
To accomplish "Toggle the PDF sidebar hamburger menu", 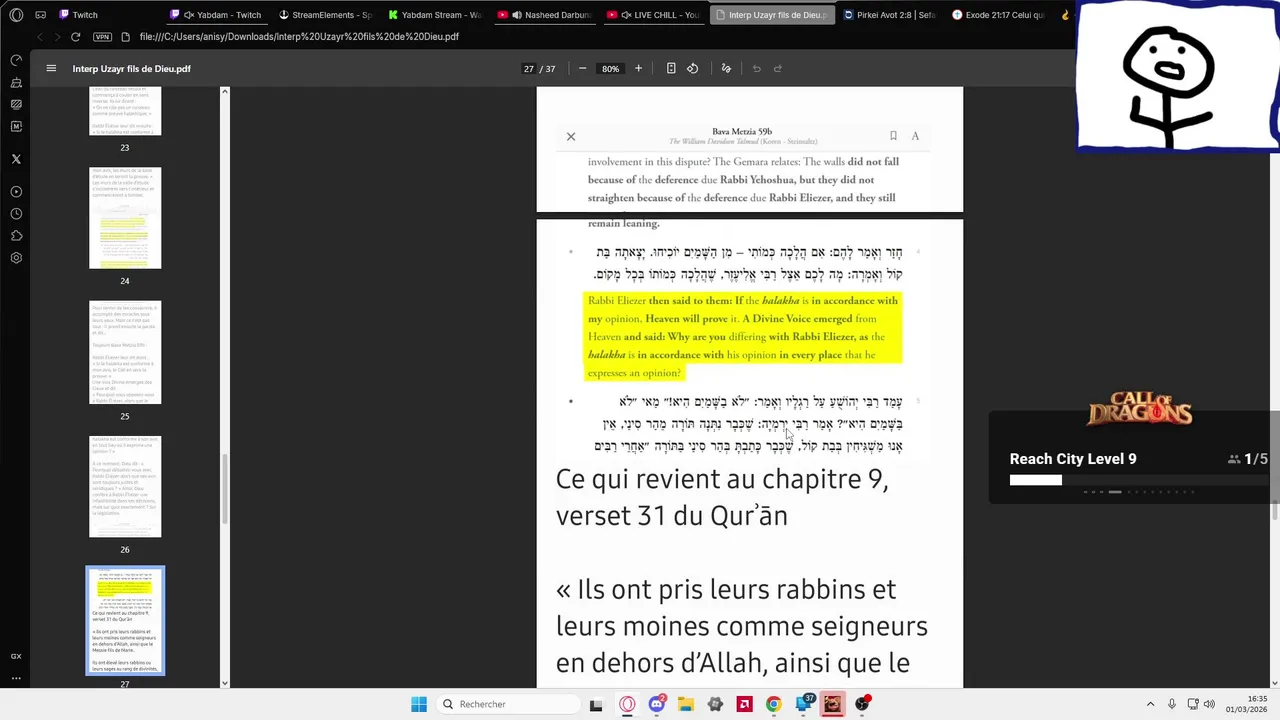I will point(51,68).
